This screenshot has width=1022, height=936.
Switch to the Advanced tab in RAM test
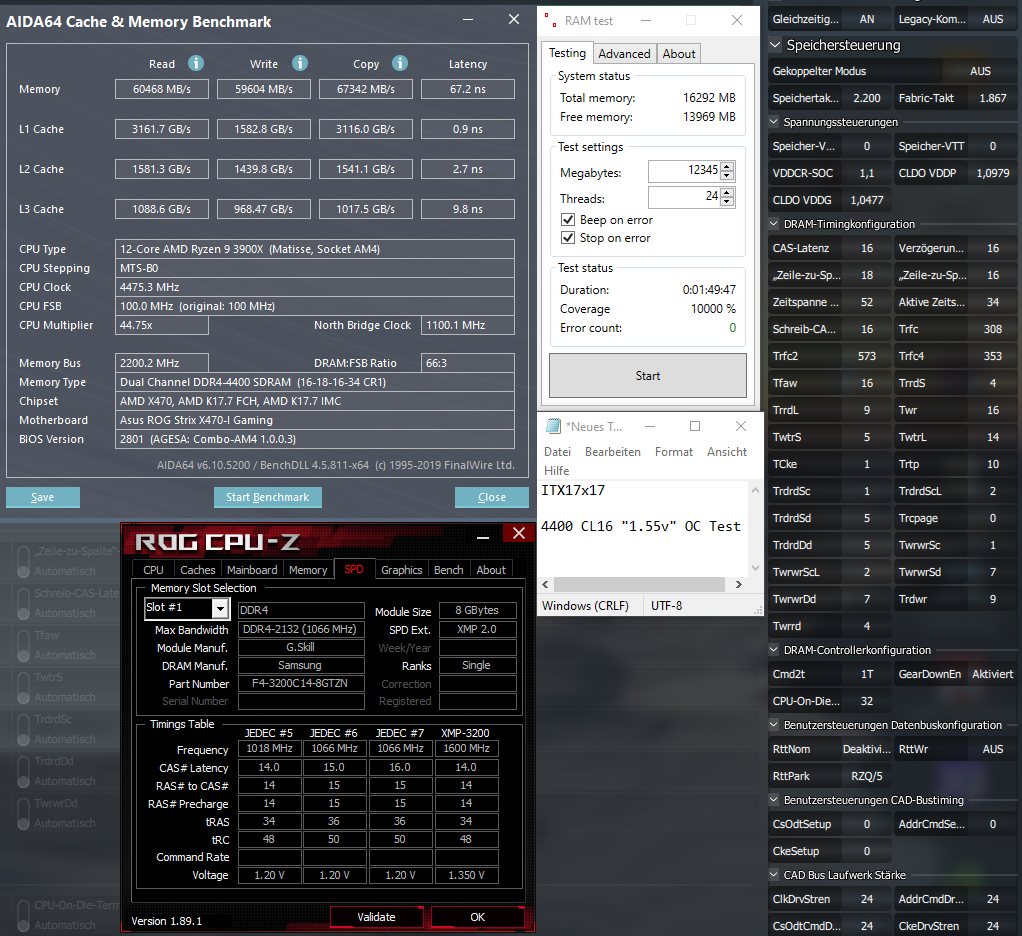[624, 53]
